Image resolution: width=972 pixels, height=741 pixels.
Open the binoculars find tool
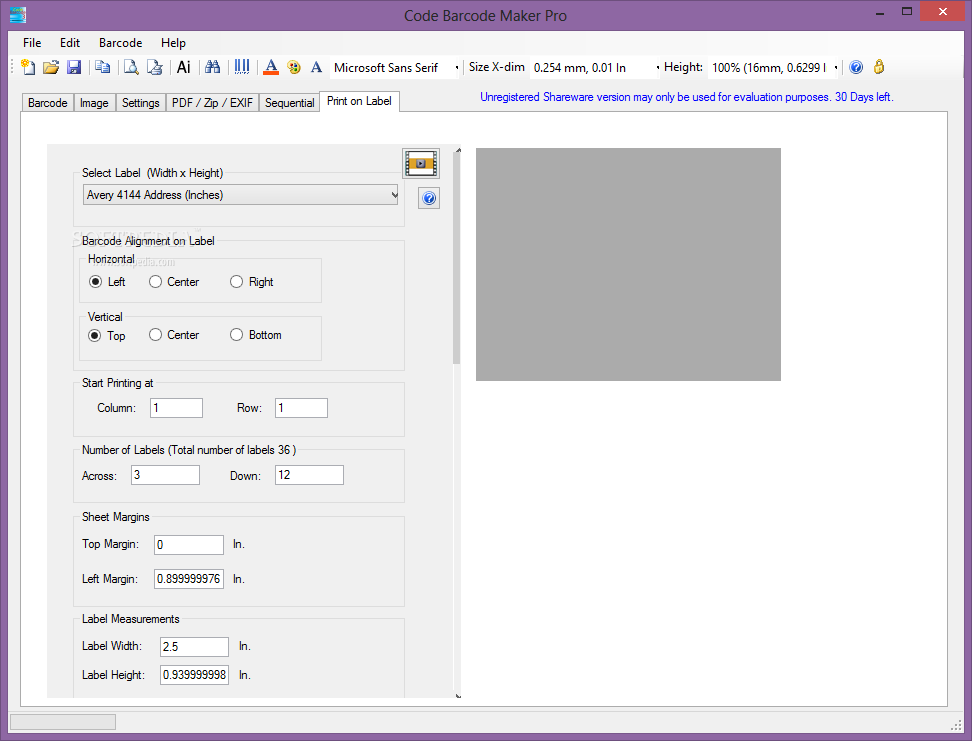pos(213,67)
